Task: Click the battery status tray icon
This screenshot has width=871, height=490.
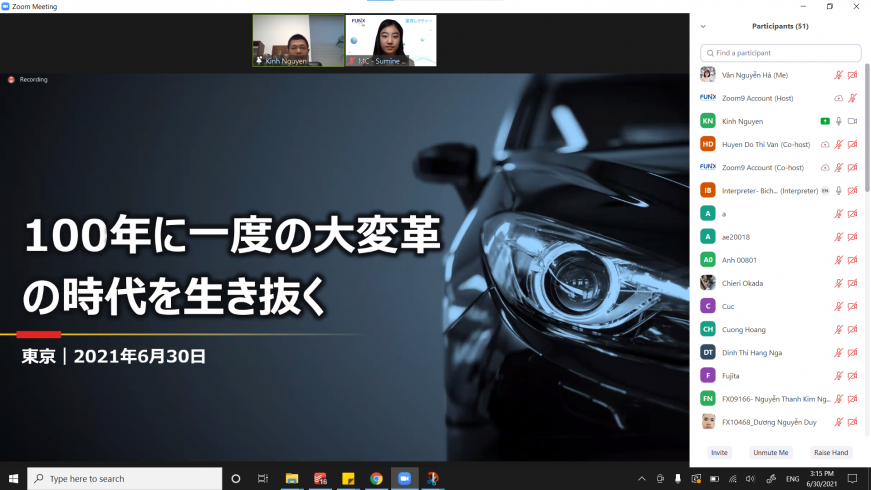Action: tap(714, 478)
